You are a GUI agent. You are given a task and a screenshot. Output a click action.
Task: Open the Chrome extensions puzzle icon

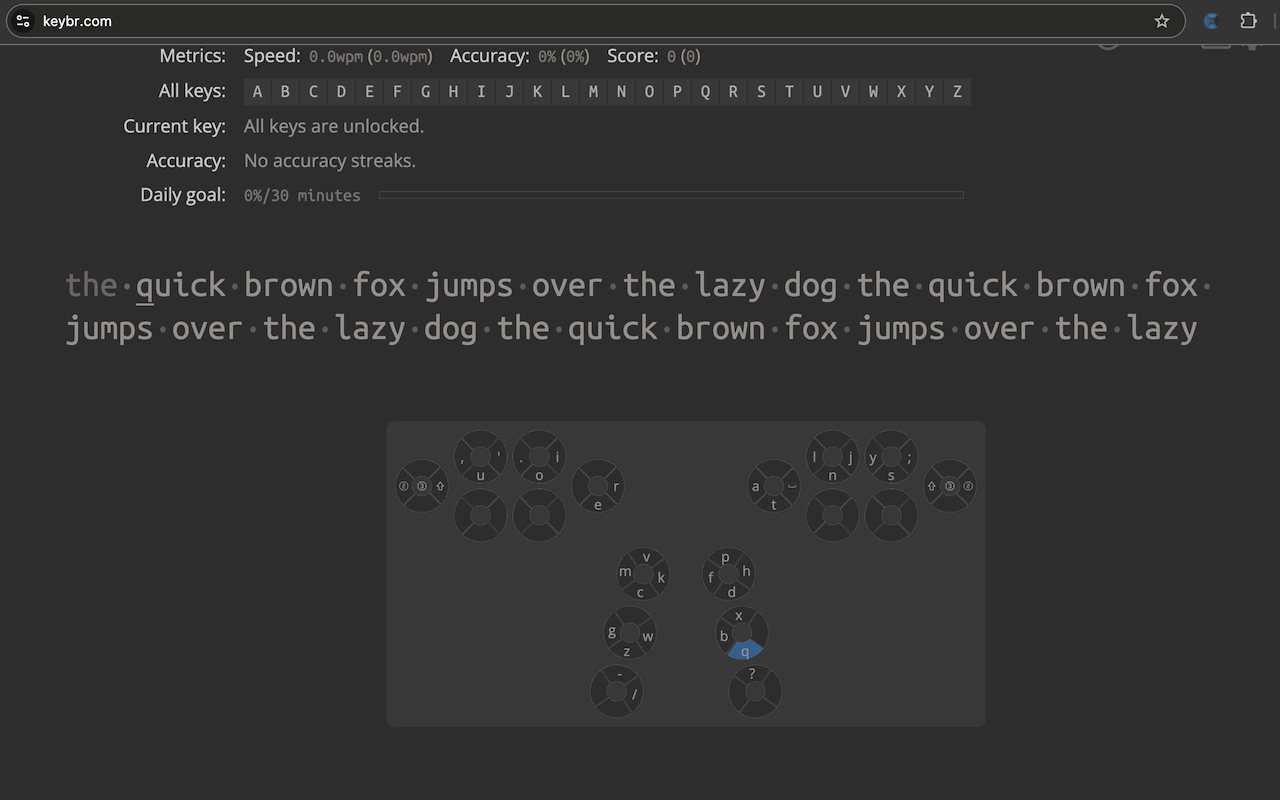1249,20
